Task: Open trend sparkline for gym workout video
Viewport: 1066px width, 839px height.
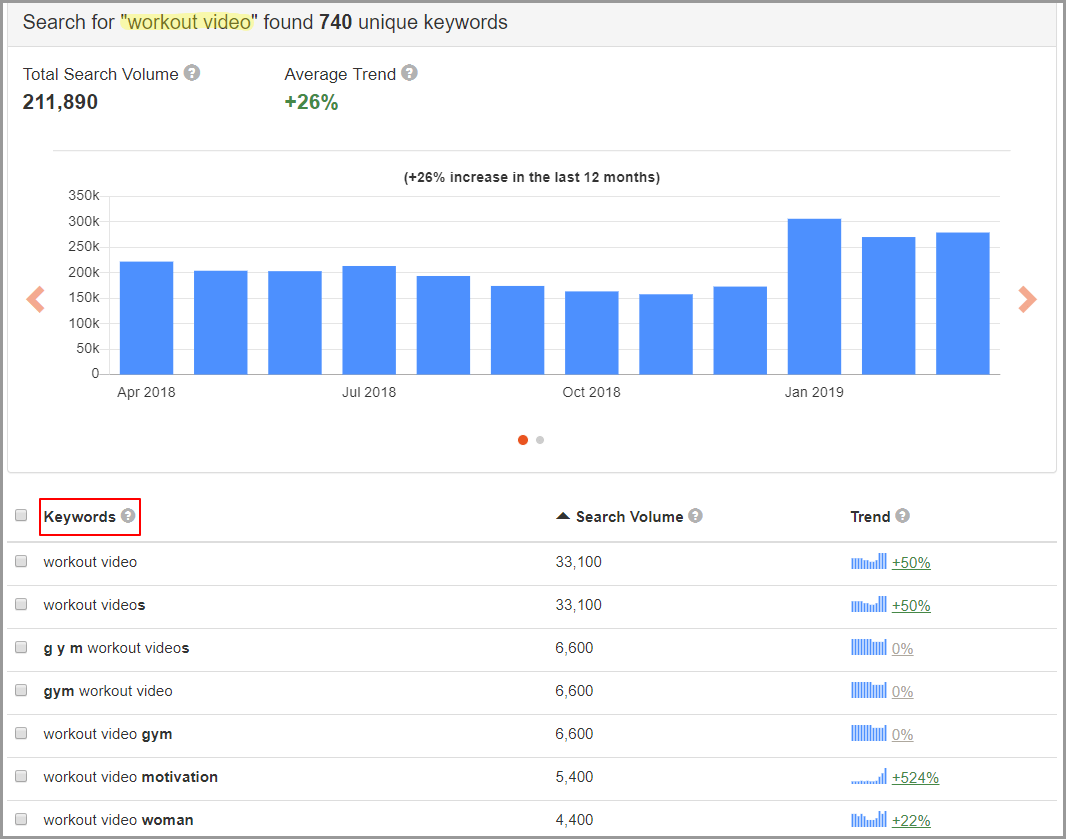Action: pos(869,690)
